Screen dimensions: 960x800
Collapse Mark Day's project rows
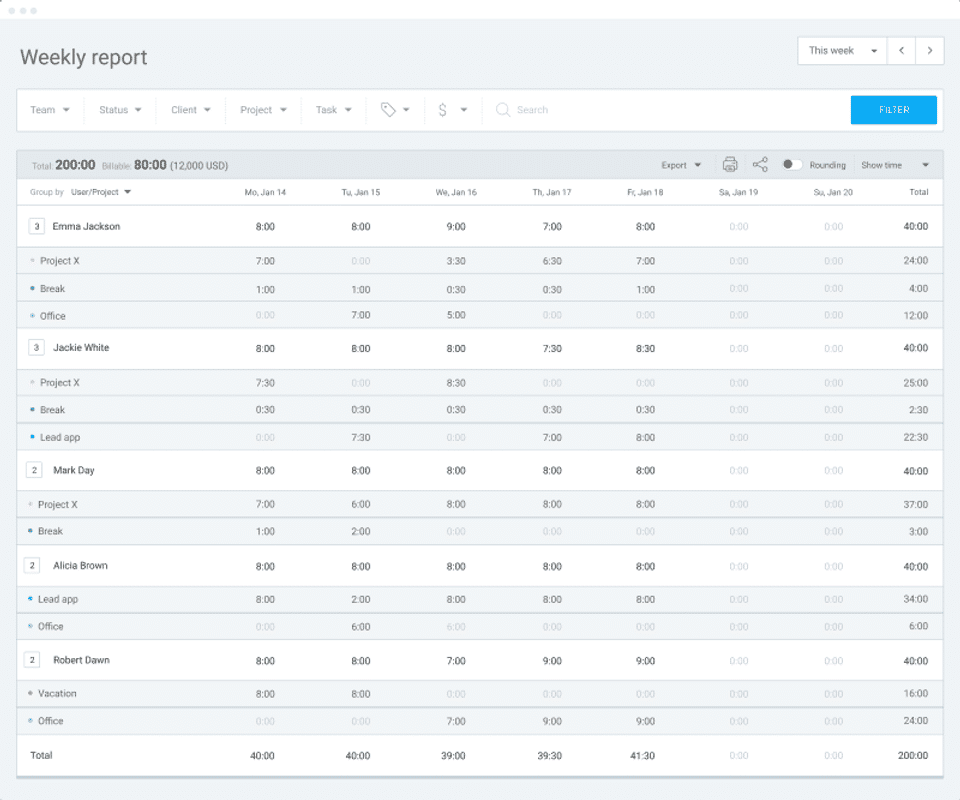(x=35, y=470)
